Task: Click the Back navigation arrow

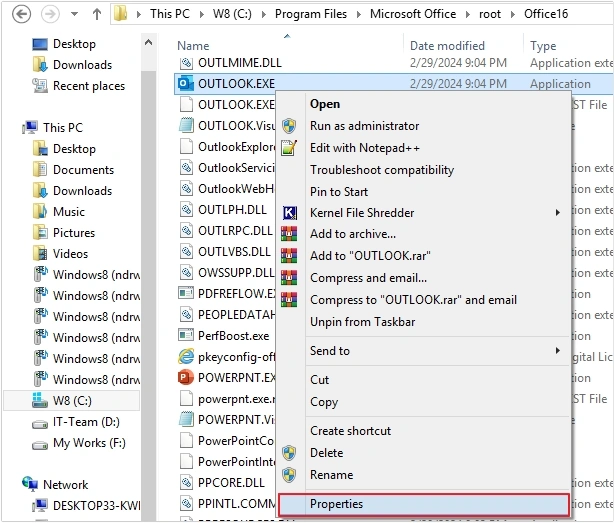Action: 21,14
